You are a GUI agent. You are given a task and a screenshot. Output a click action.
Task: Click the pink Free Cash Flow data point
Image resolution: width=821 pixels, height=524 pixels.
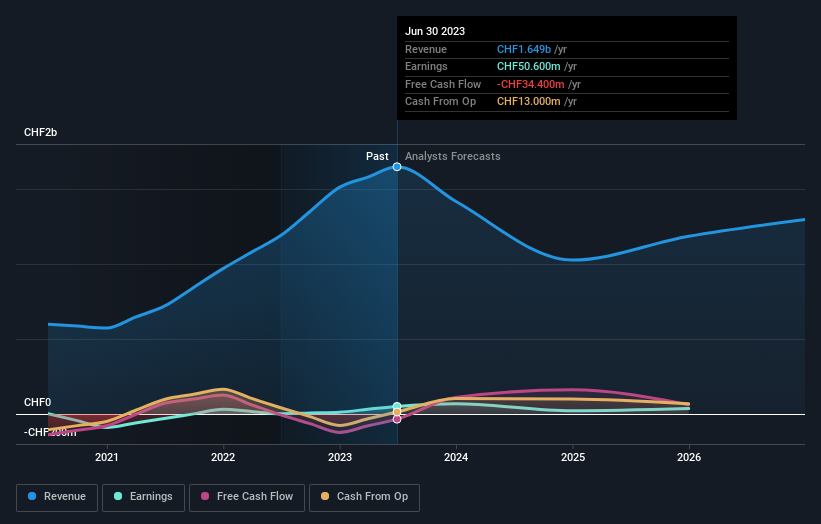(397, 419)
